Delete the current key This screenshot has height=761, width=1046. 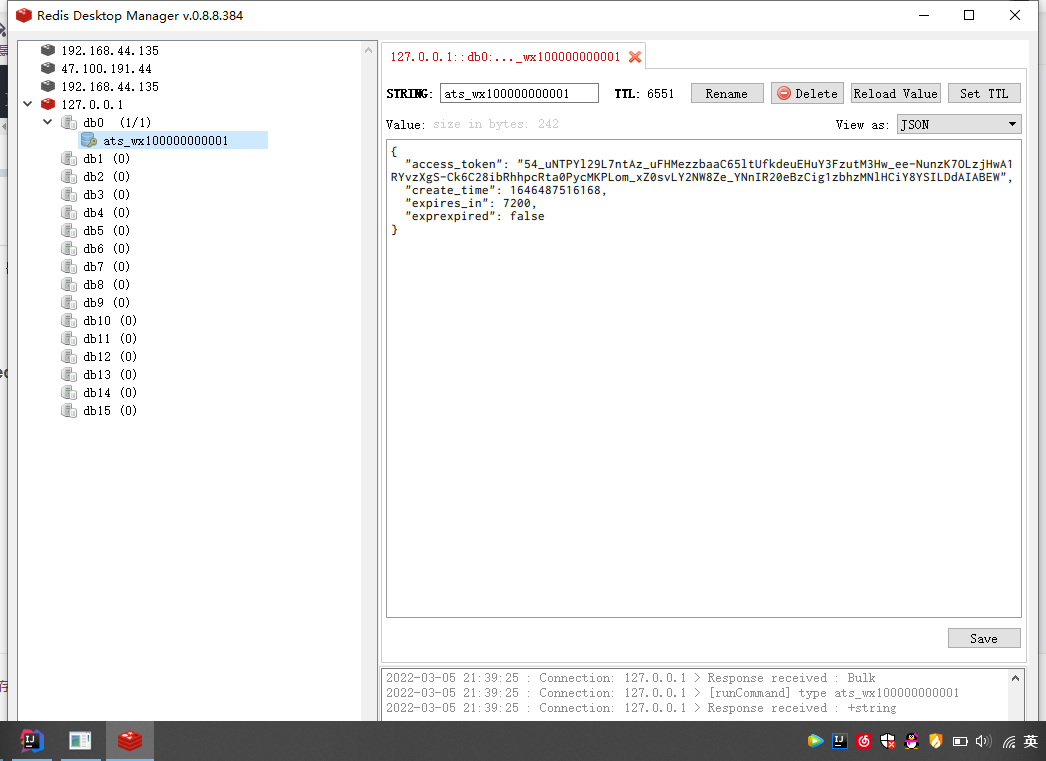pos(807,93)
